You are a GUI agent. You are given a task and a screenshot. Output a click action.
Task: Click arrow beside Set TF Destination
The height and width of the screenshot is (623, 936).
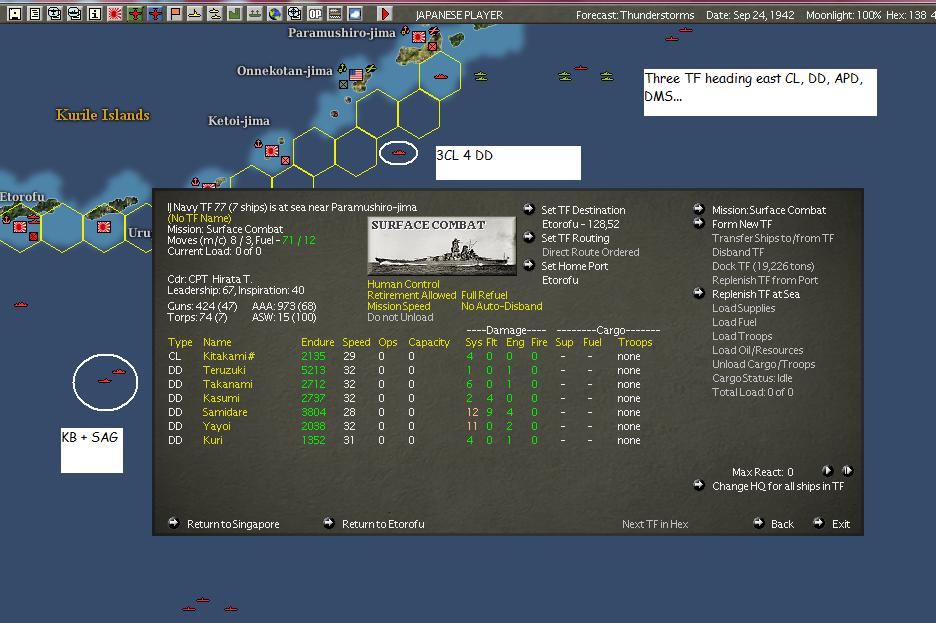529,209
